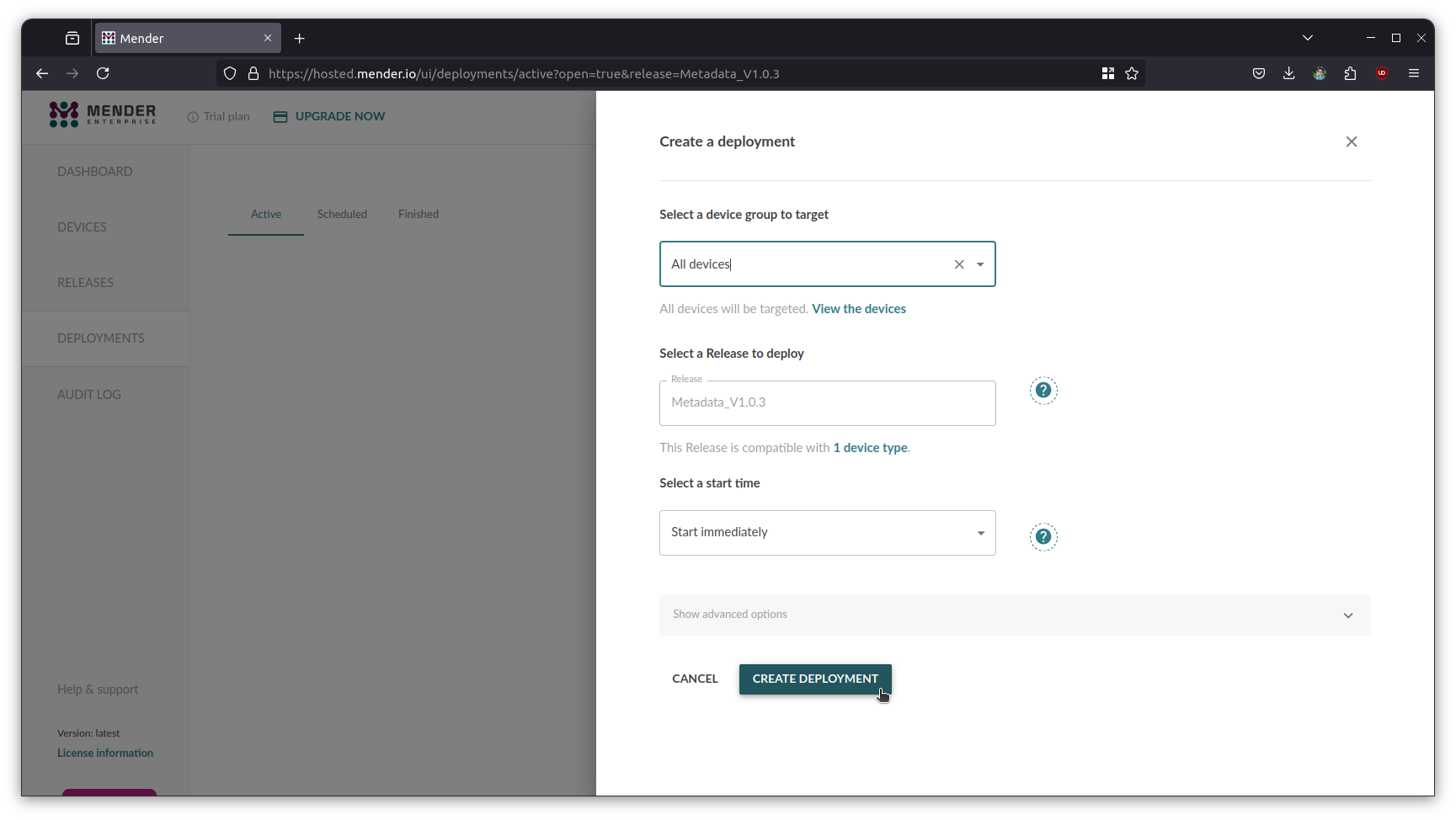Click the CANCEL button
The height and width of the screenshot is (820, 1456).
(695, 679)
